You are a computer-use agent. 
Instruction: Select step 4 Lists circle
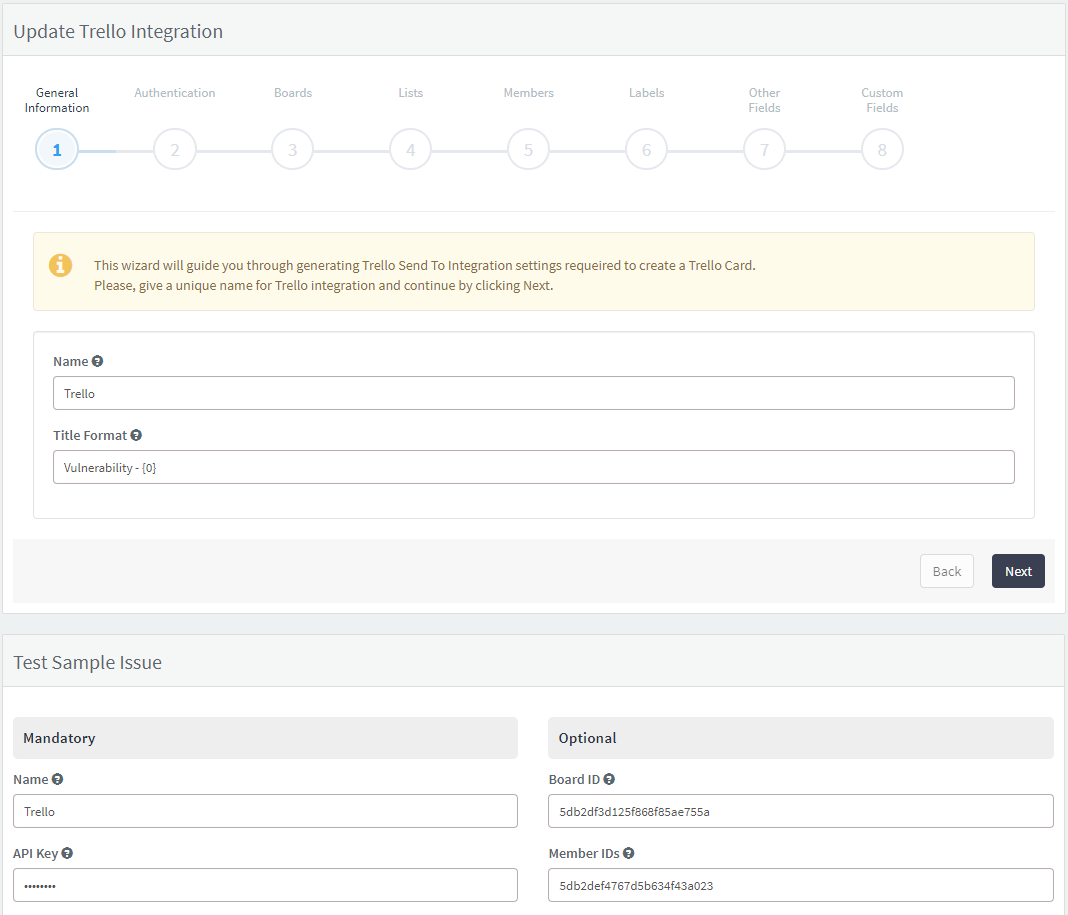tap(411, 149)
